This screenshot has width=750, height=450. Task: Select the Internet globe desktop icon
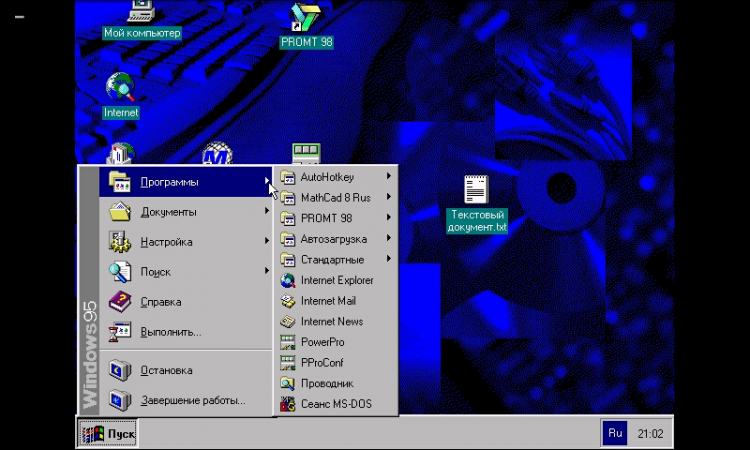[x=120, y=87]
